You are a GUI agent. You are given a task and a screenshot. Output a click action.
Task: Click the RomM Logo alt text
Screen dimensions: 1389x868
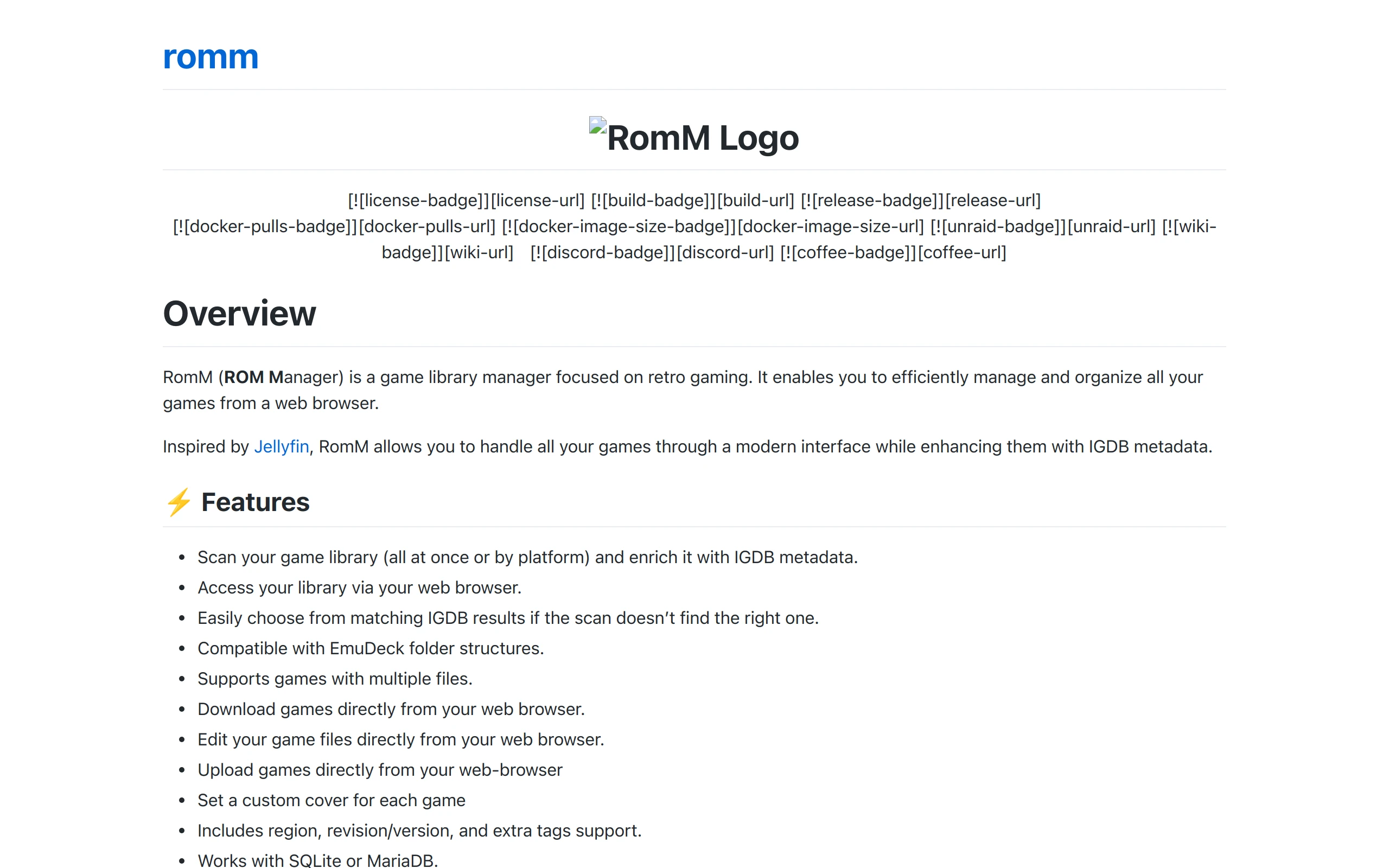(703, 138)
